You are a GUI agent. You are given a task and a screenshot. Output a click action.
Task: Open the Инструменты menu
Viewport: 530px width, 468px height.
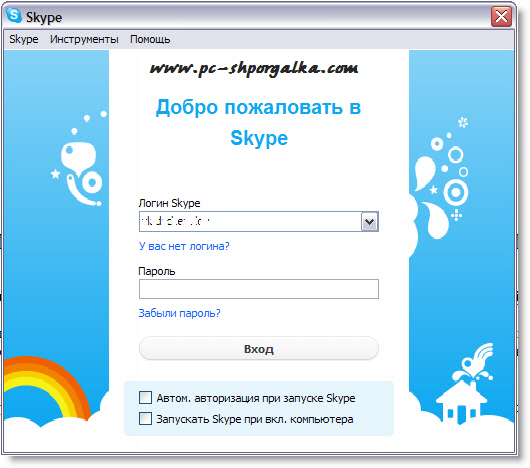point(84,39)
